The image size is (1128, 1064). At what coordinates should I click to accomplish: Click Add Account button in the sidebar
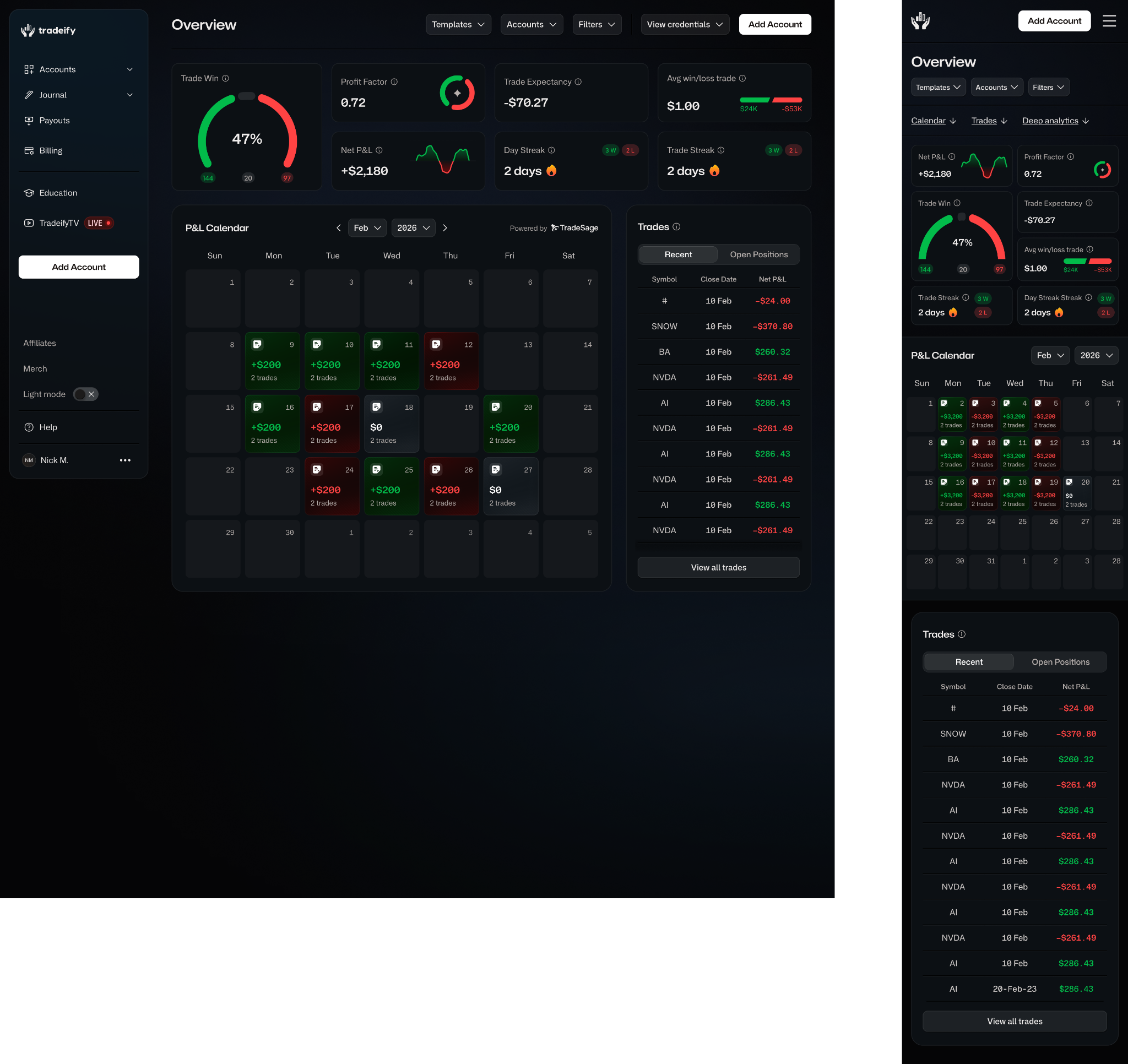[x=79, y=267]
